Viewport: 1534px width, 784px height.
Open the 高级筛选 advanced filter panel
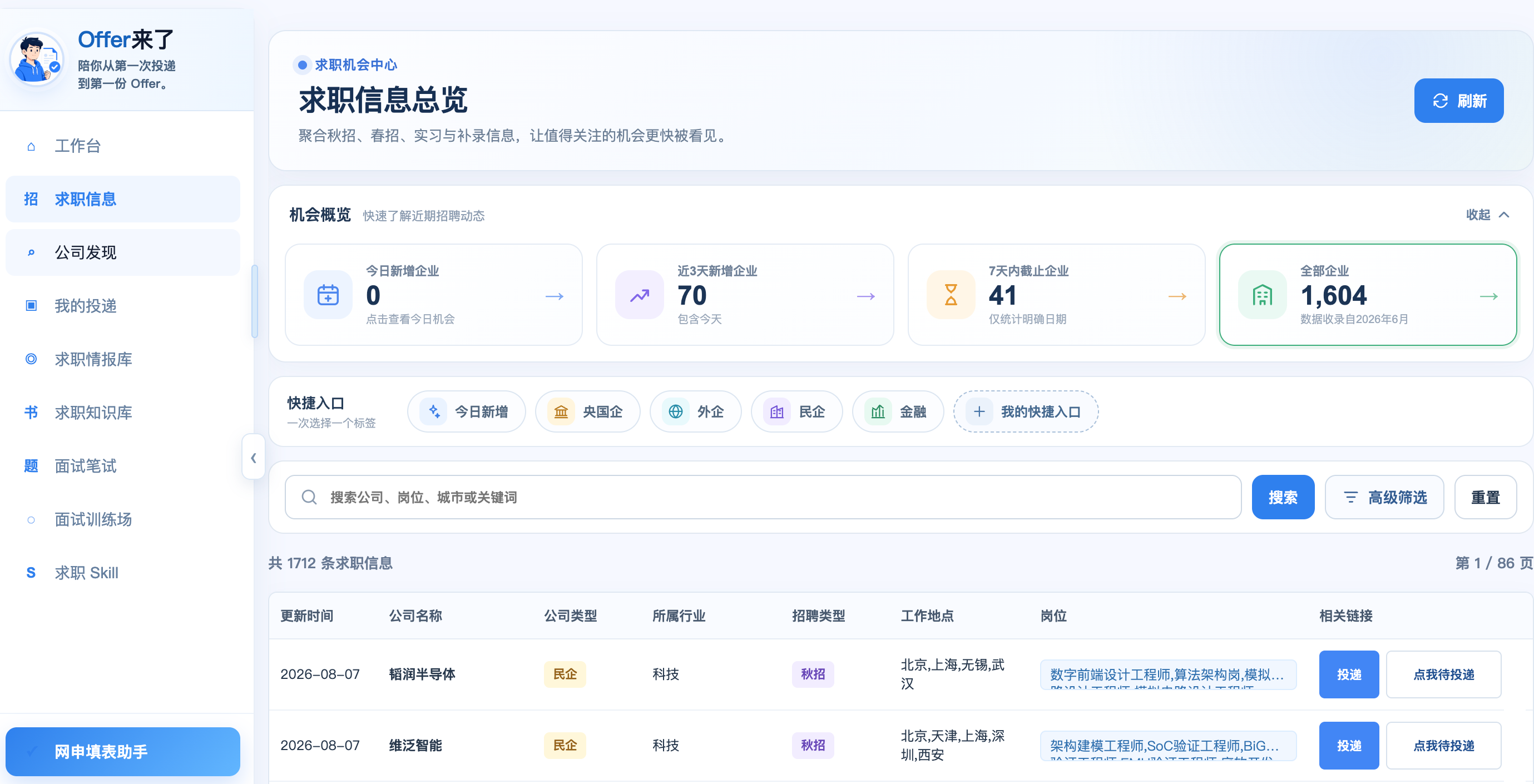coord(1384,497)
